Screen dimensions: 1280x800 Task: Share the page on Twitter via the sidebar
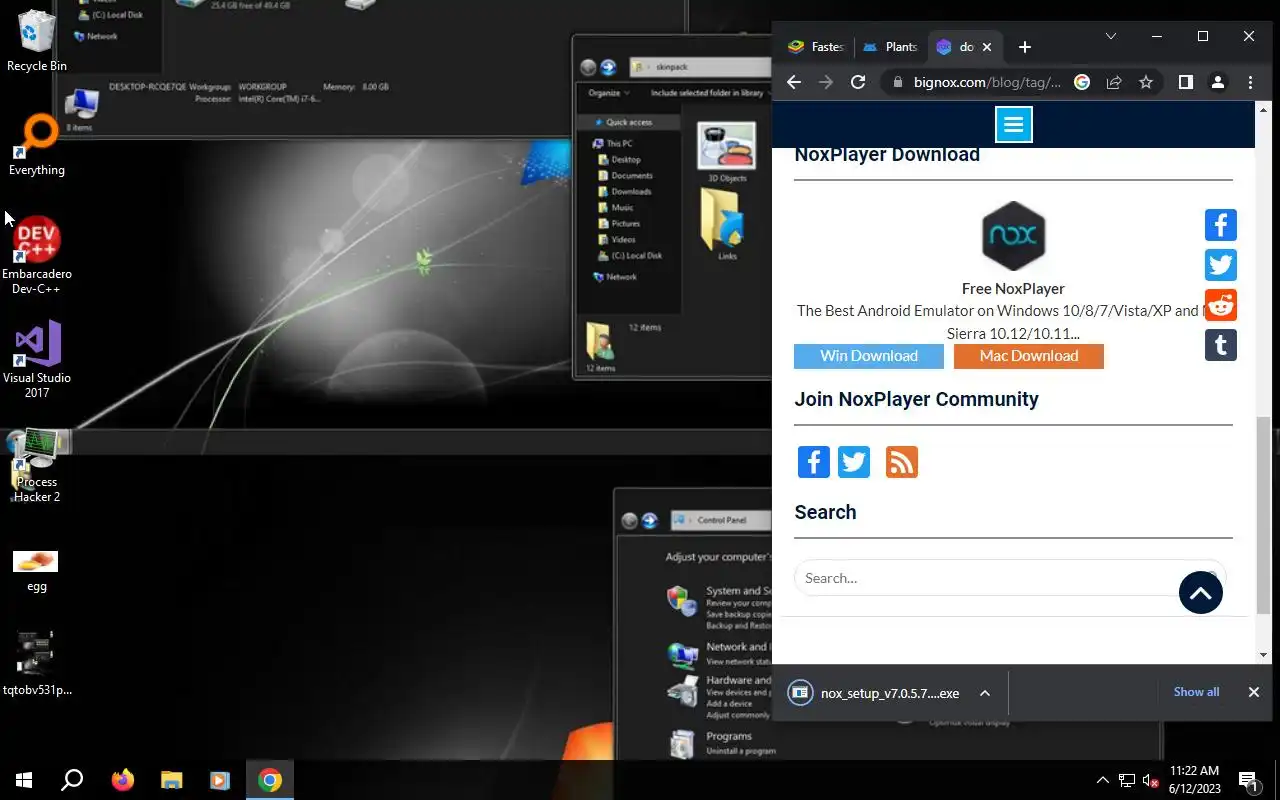[x=1221, y=265]
